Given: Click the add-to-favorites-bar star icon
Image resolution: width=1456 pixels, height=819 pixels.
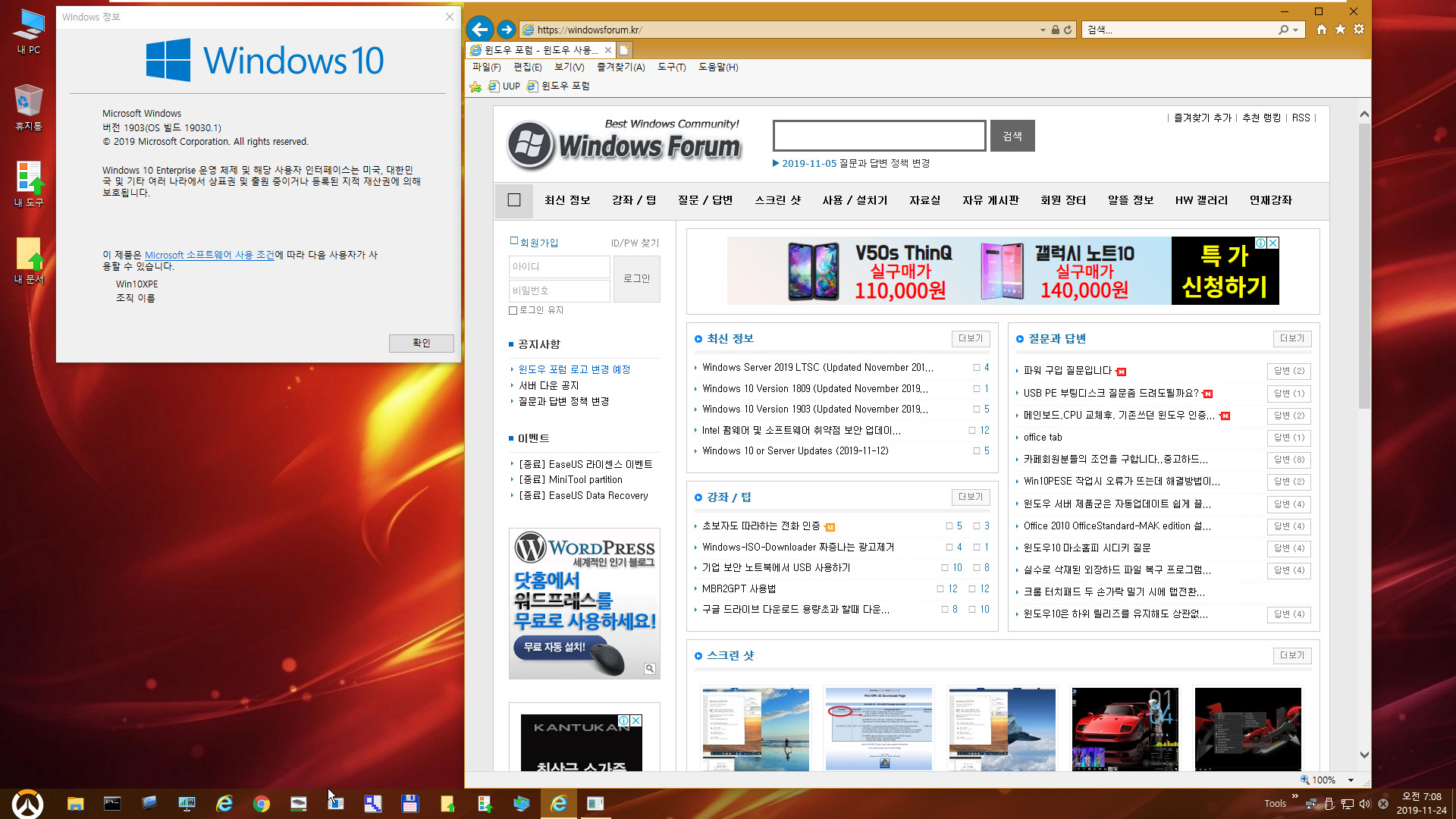Looking at the screenshot, I should point(475,86).
